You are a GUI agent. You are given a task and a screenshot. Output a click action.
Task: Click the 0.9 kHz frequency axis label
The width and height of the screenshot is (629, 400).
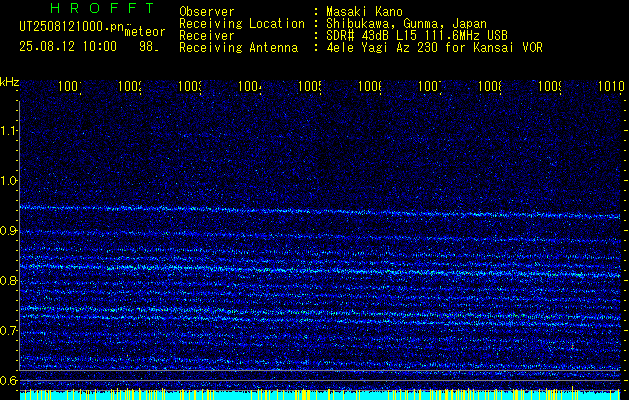pos(8,231)
